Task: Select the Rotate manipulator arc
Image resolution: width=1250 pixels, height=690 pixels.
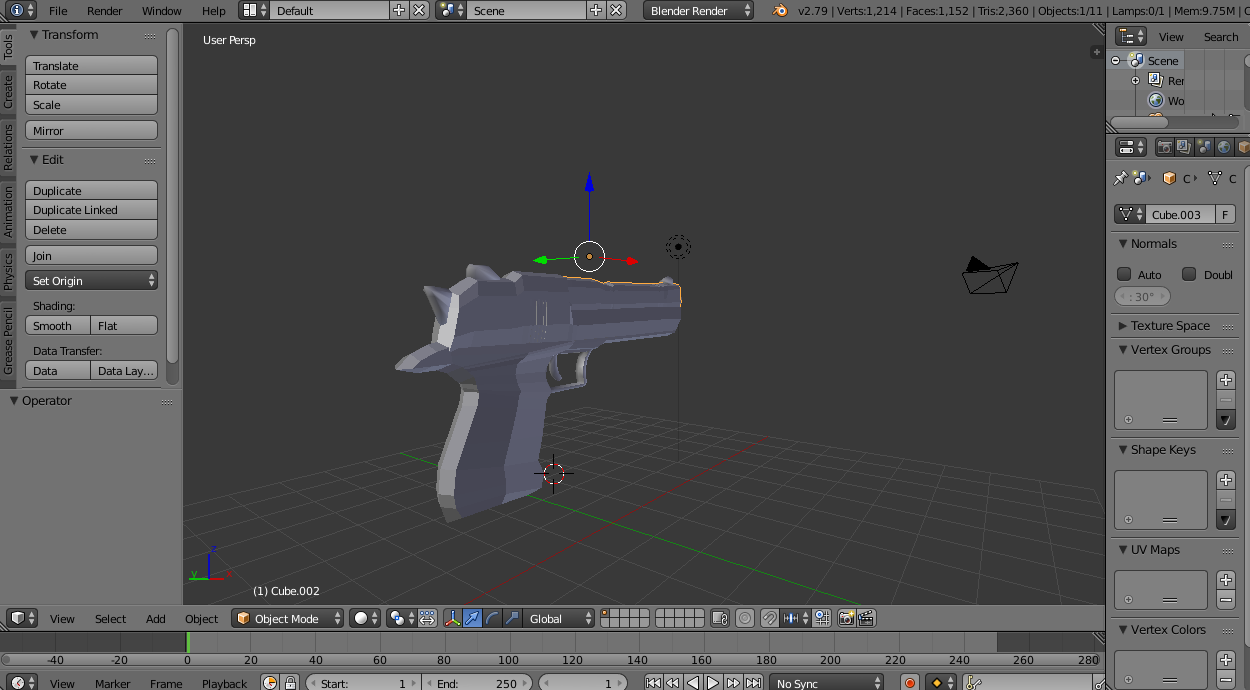Action: click(492, 618)
